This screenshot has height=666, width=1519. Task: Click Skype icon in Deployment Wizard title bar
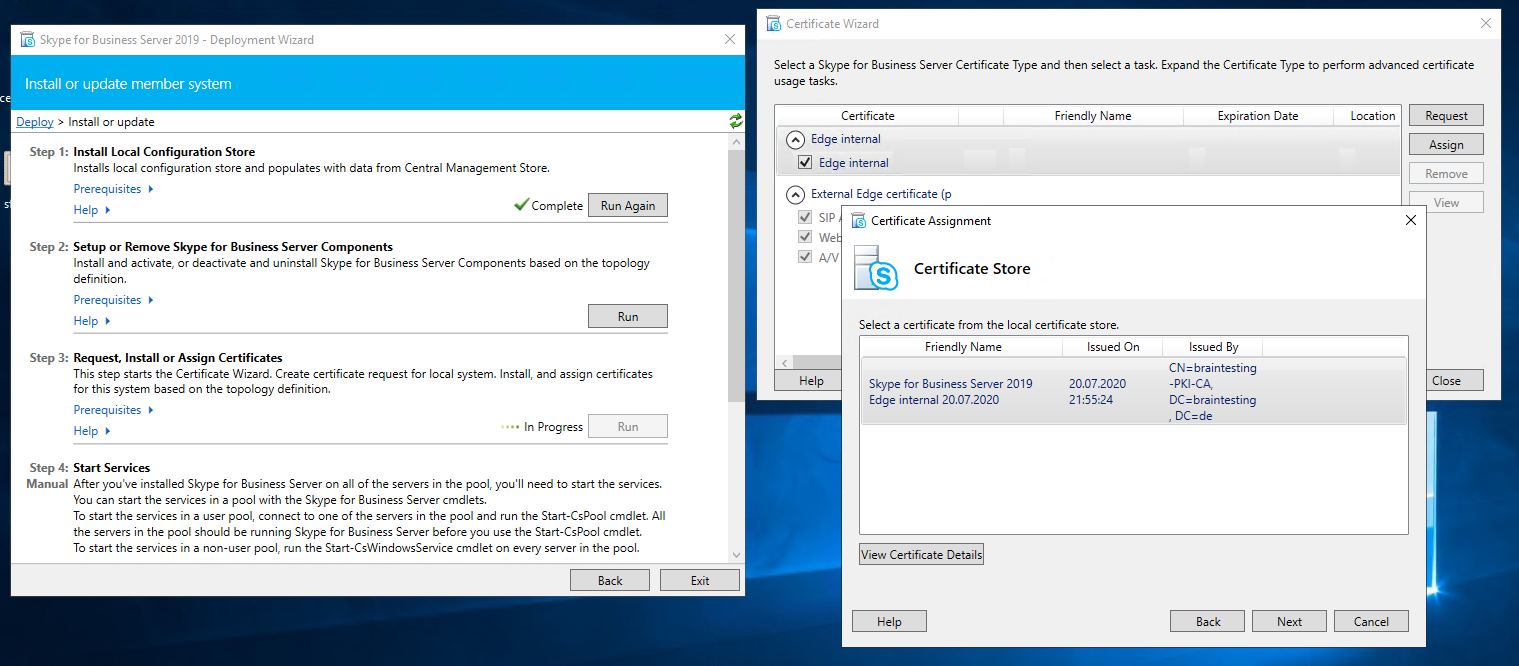(x=28, y=40)
